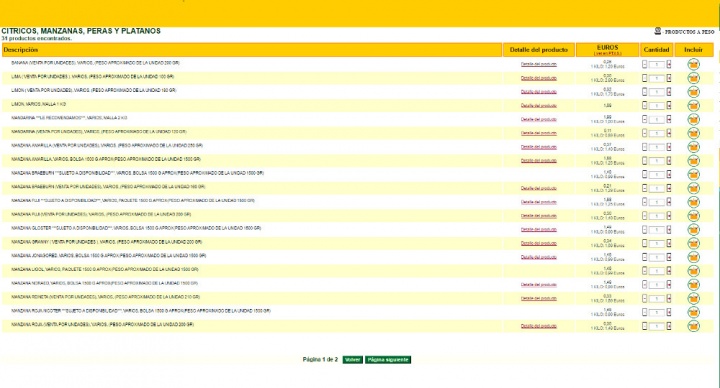Add MANZANA FUJI paquete to basket

693,202
